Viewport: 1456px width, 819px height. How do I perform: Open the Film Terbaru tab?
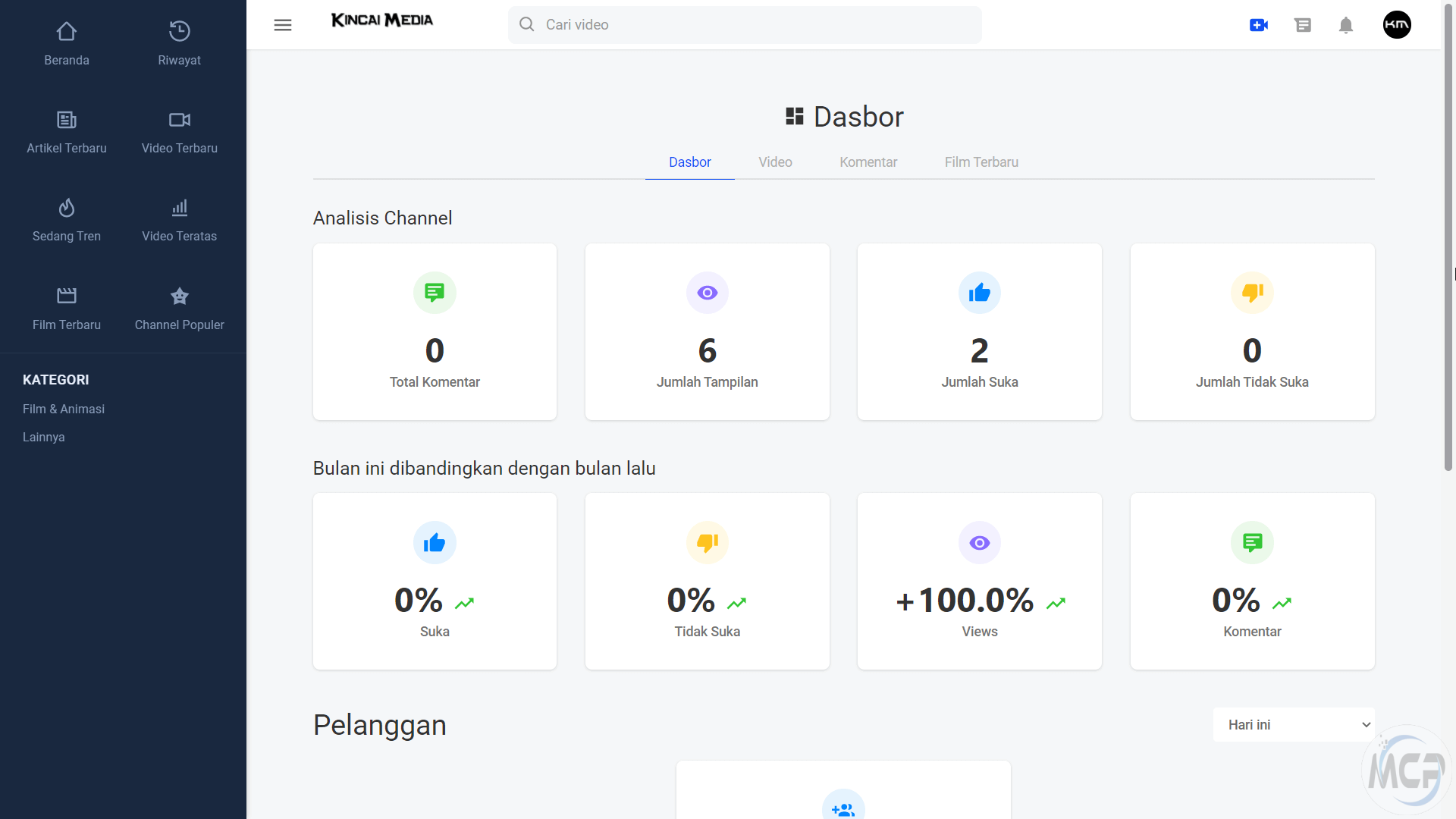coord(981,162)
